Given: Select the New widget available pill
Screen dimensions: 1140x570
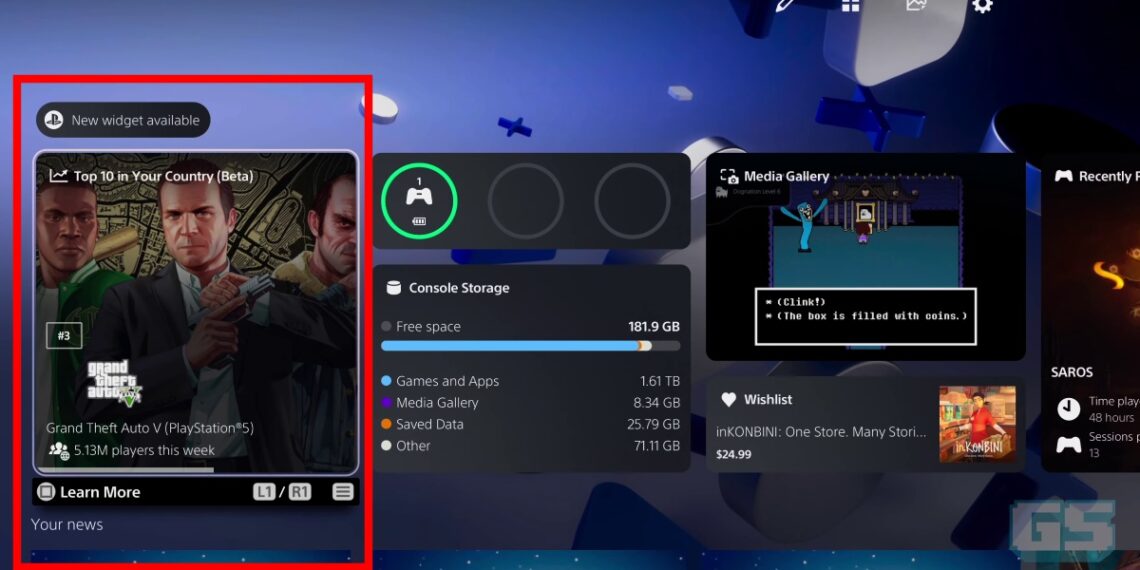Looking at the screenshot, I should click(x=123, y=120).
